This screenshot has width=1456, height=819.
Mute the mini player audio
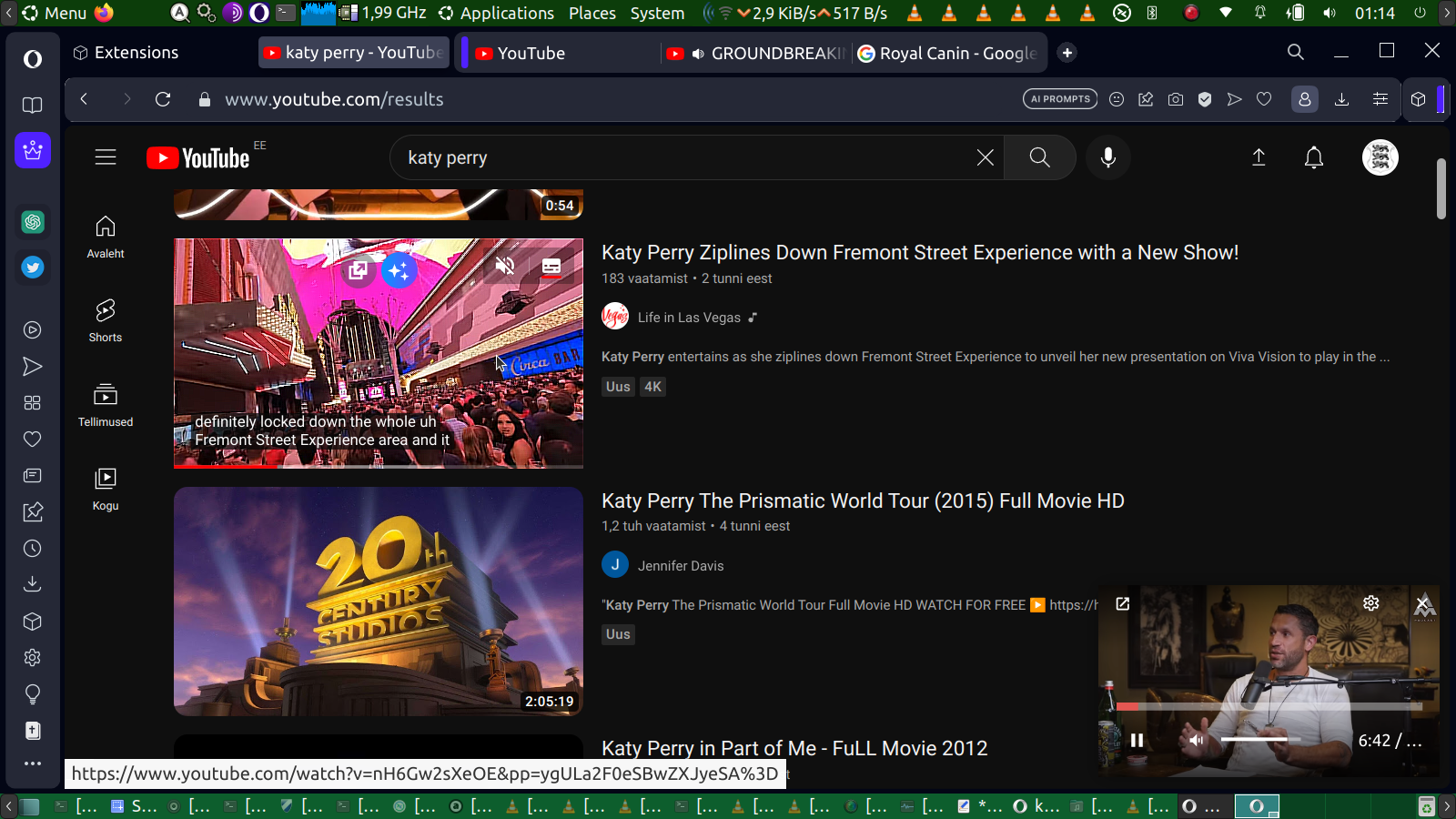(1196, 741)
